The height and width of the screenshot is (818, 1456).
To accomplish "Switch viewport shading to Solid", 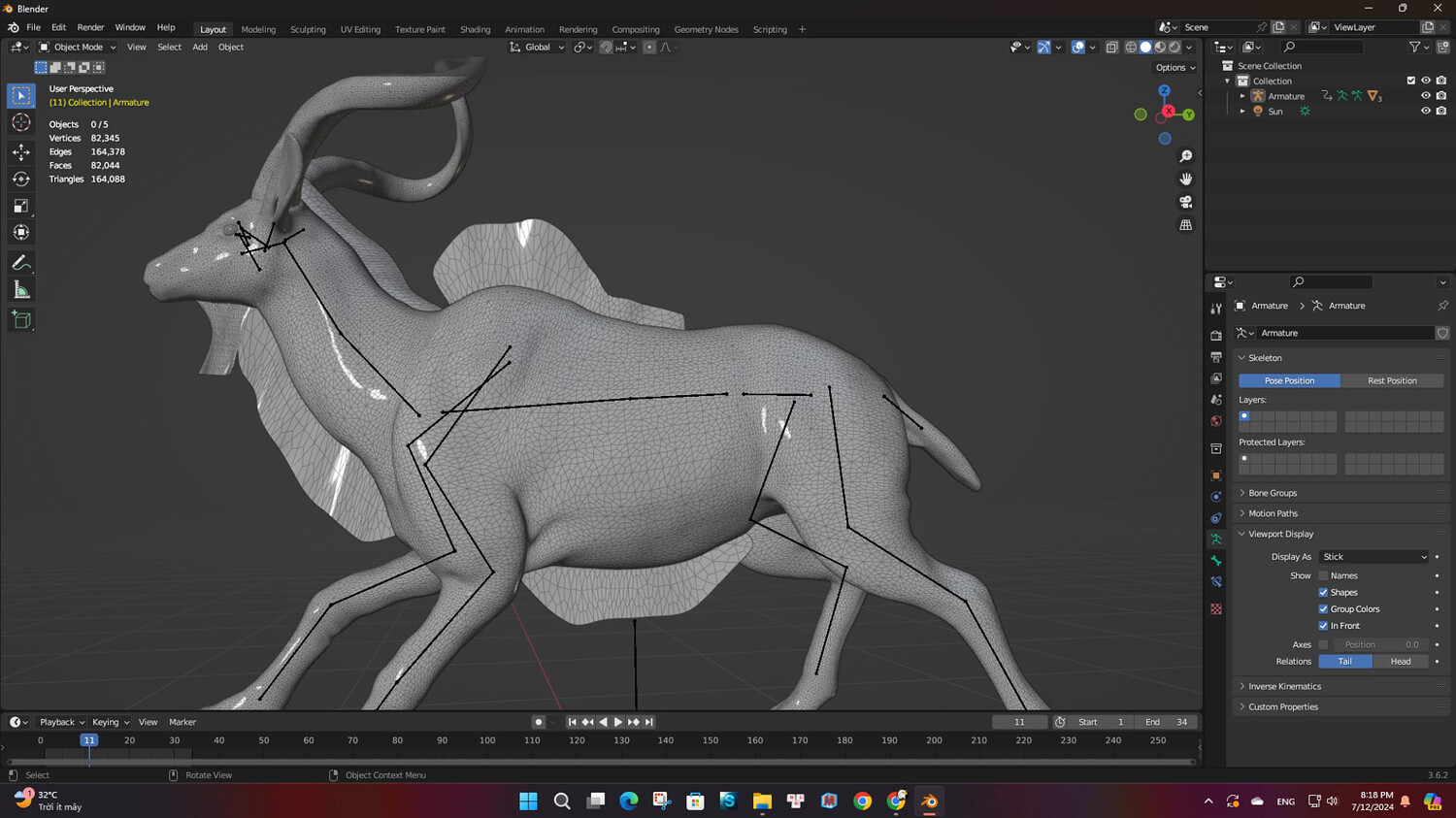I will coord(1145,47).
